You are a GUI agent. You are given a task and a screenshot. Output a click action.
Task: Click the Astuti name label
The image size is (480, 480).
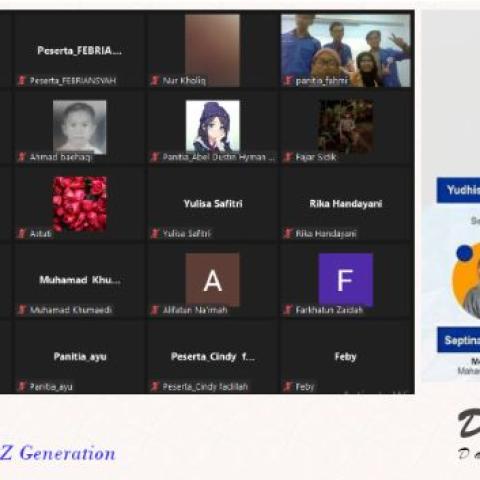point(41,234)
